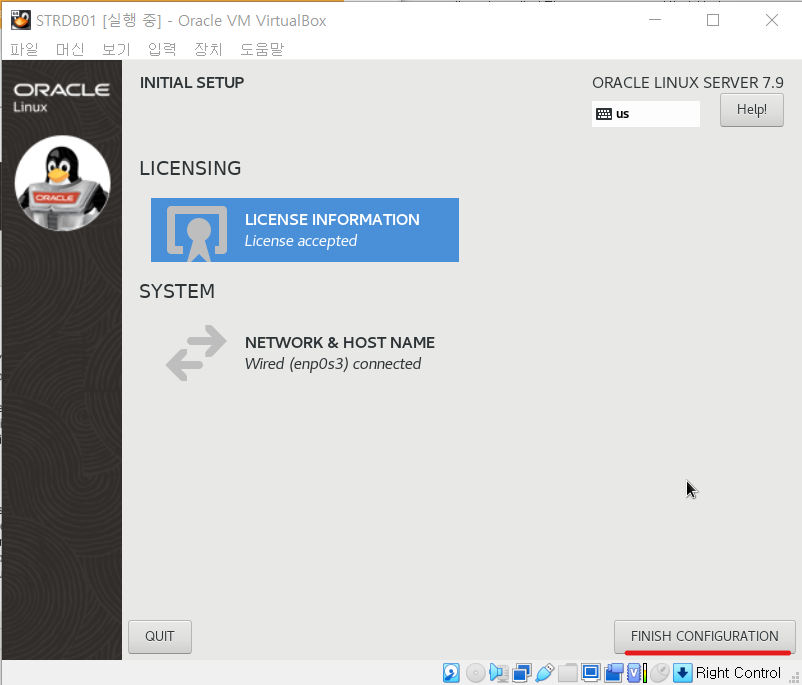Open the audio status icon
Image resolution: width=802 pixels, height=685 pixels.
click(498, 673)
